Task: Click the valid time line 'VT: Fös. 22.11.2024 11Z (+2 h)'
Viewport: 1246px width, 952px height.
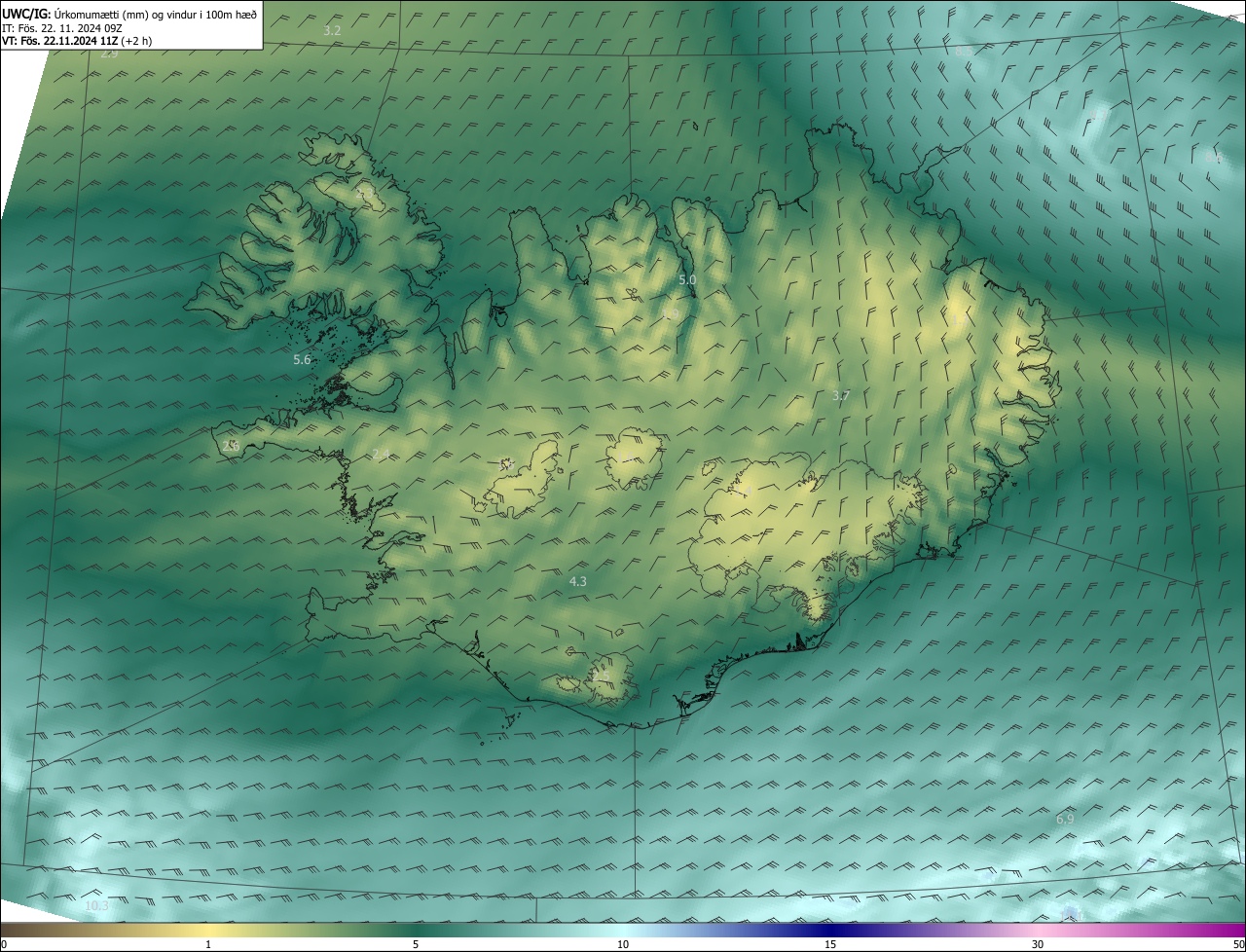Action: tap(77, 41)
